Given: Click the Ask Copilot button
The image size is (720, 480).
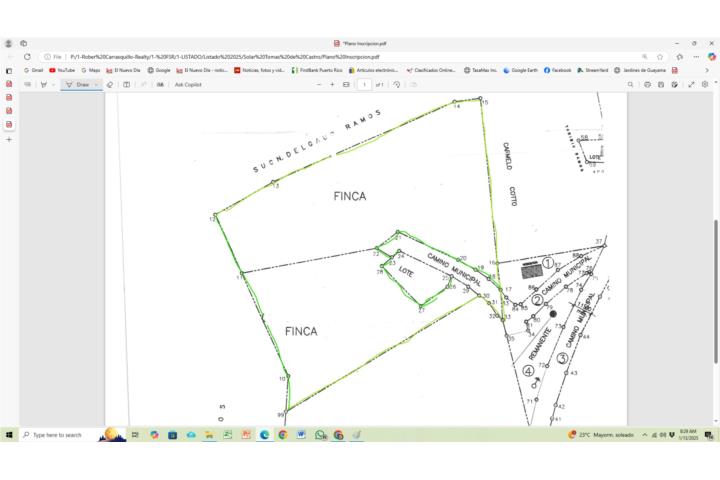Looking at the screenshot, I should click(x=188, y=85).
